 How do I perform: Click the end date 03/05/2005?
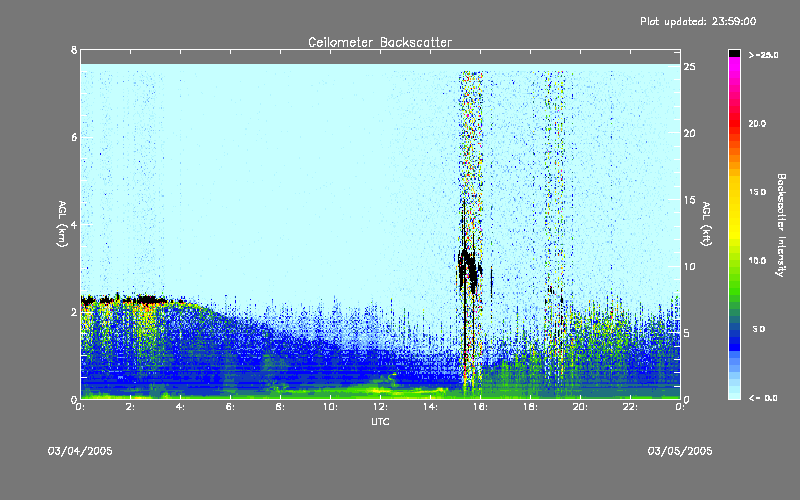coord(680,451)
